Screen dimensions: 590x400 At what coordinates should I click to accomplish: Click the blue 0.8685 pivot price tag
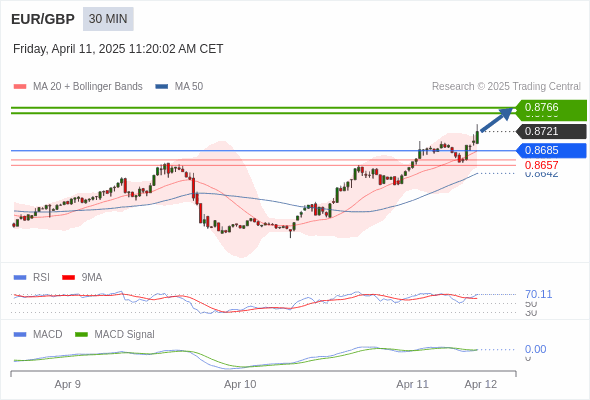[551, 151]
